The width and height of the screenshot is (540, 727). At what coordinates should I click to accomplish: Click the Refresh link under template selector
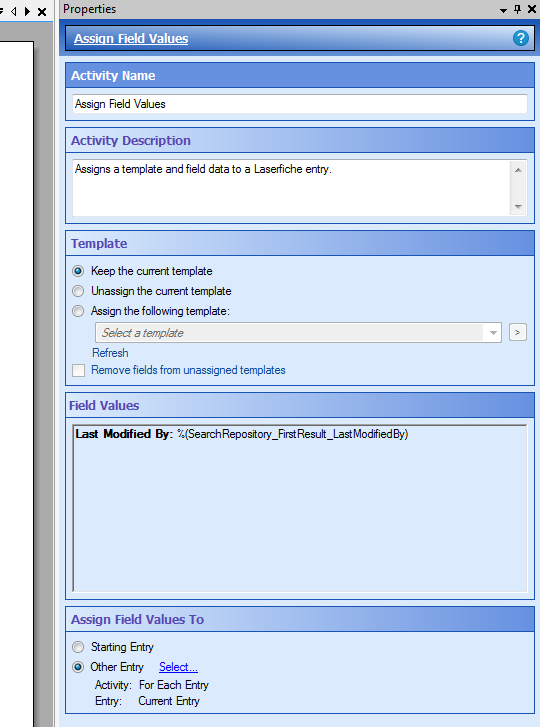(x=110, y=353)
